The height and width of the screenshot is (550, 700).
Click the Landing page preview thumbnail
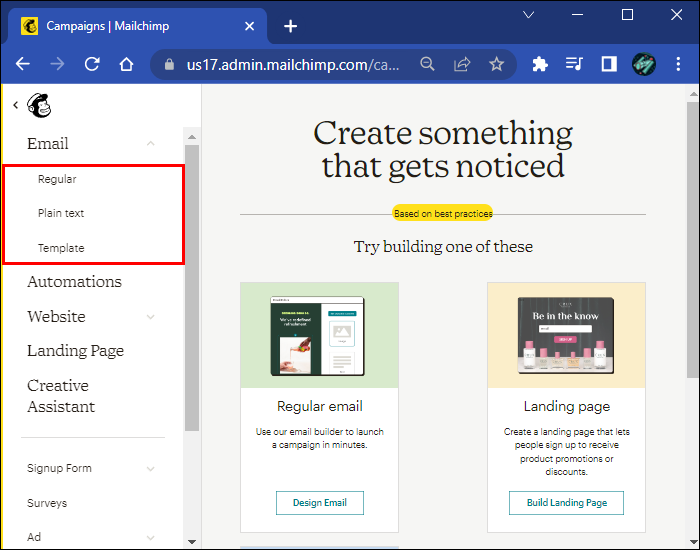(x=567, y=335)
